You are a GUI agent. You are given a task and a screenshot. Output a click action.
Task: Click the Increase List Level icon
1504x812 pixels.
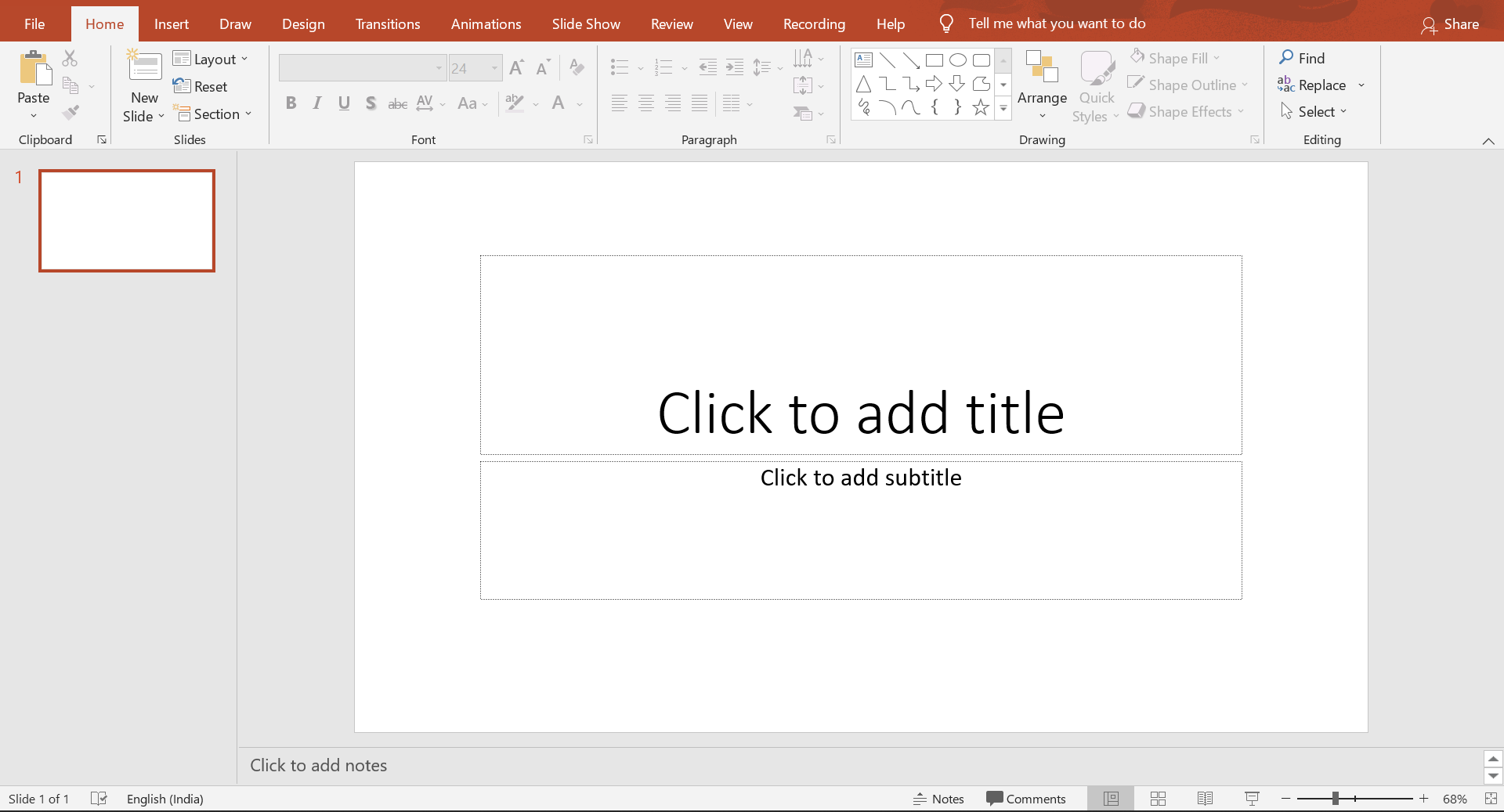pyautogui.click(x=734, y=67)
